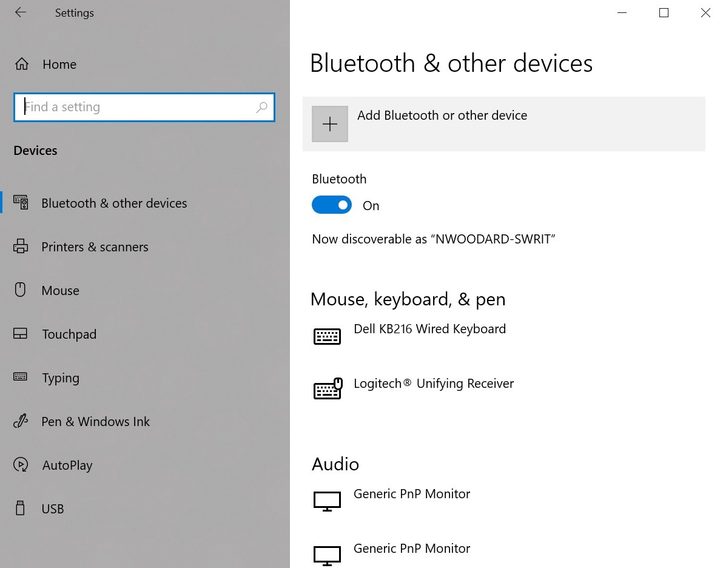Select the Printers & scanners icon

(x=21, y=247)
